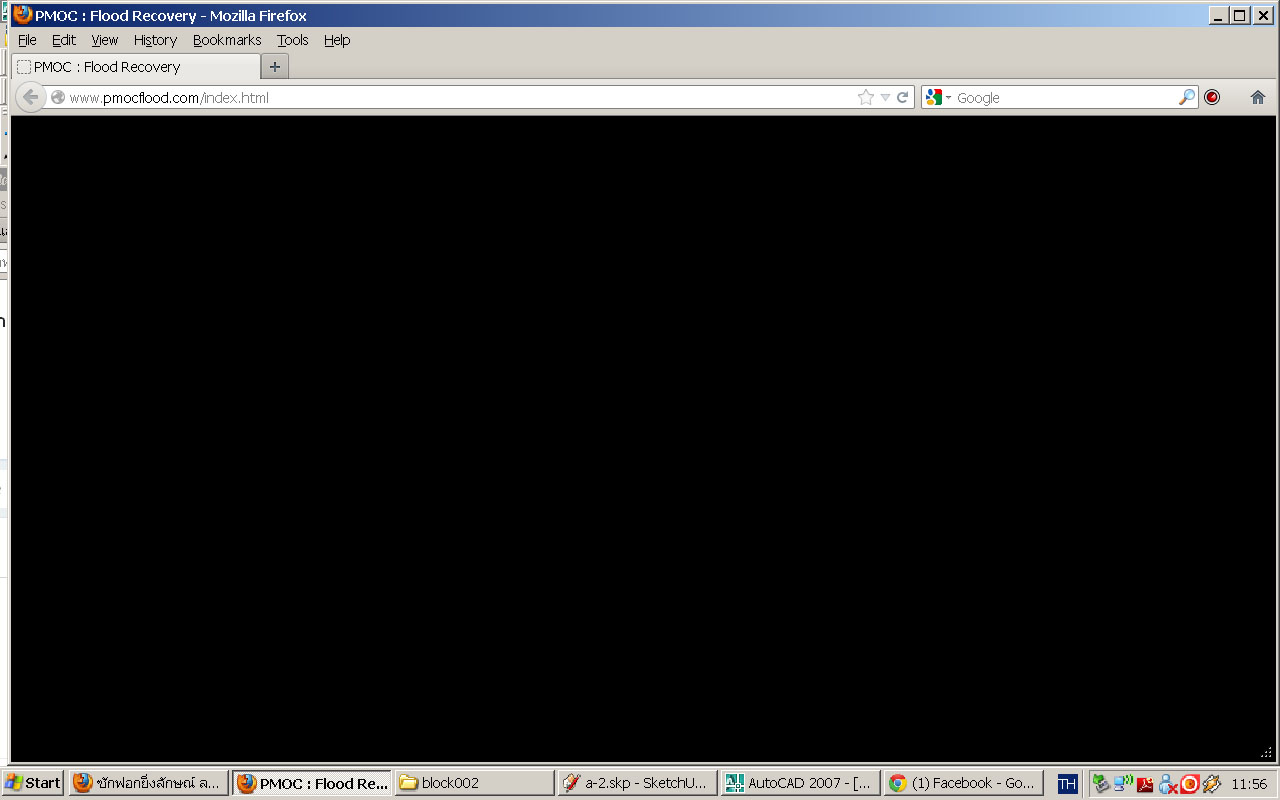Screen dimensions: 1280x800
Task: Open the Help menu
Action: point(337,40)
